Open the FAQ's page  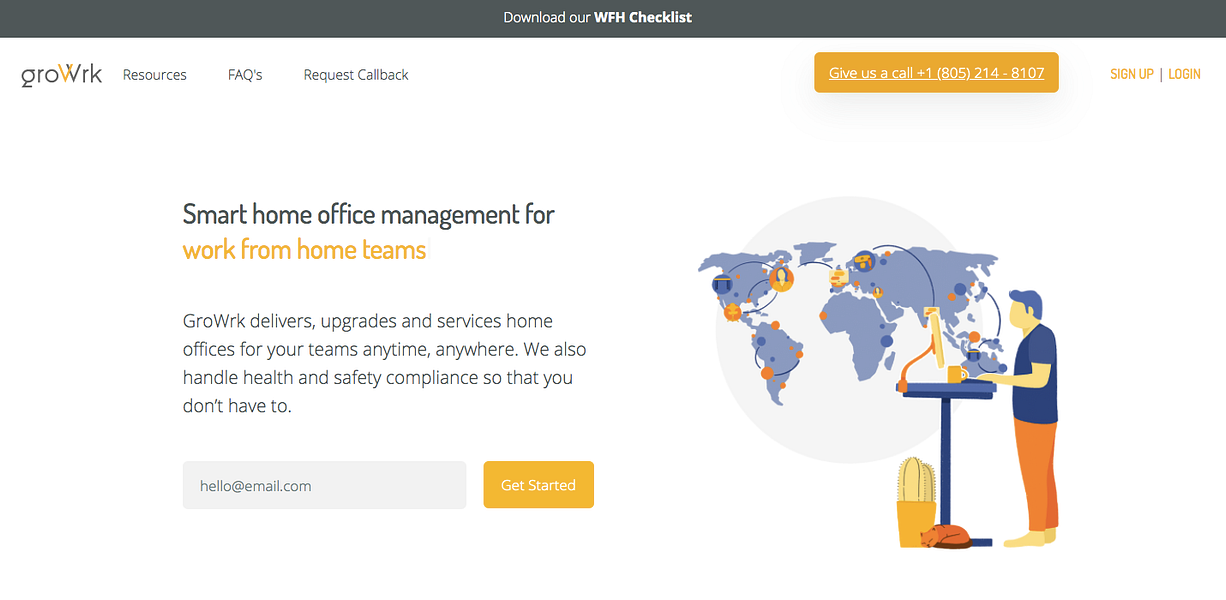(245, 75)
